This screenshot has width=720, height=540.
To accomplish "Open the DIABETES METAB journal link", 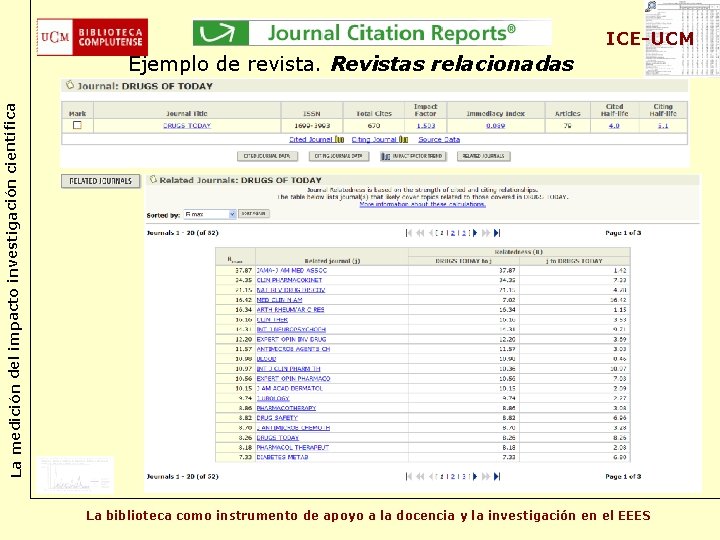I will 282,457.
